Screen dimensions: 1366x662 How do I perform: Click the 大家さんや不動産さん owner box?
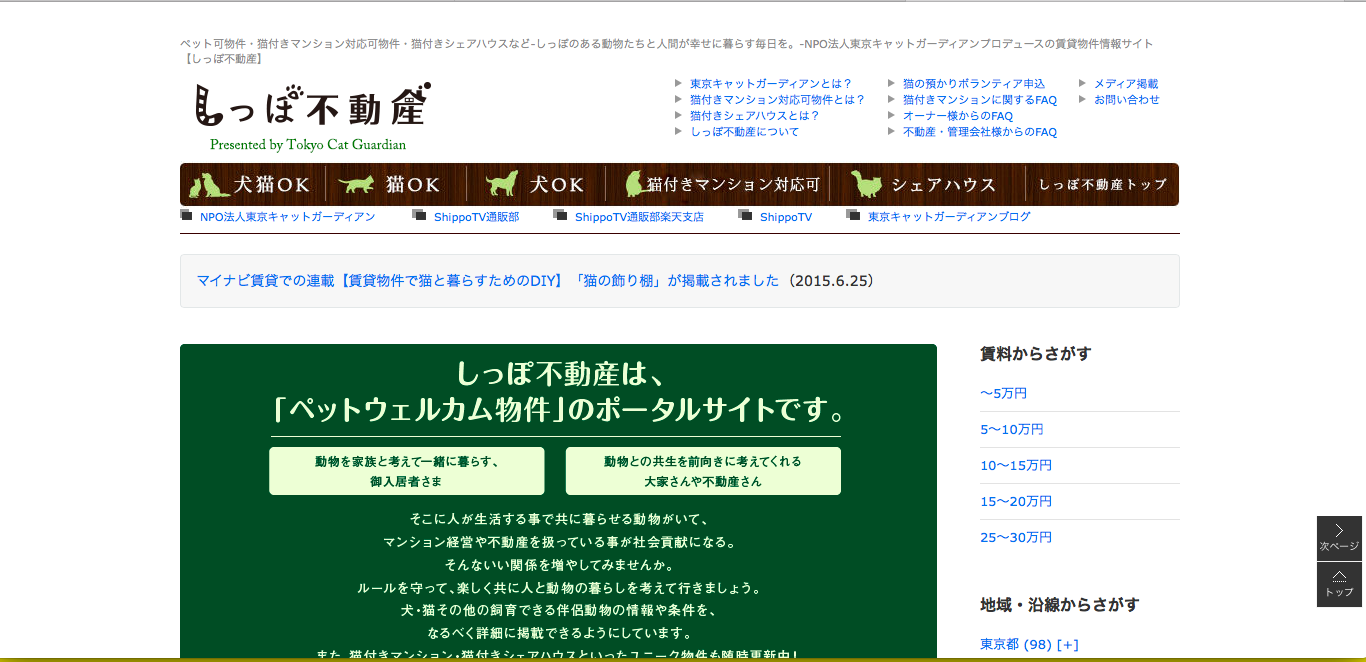pyautogui.click(x=703, y=471)
